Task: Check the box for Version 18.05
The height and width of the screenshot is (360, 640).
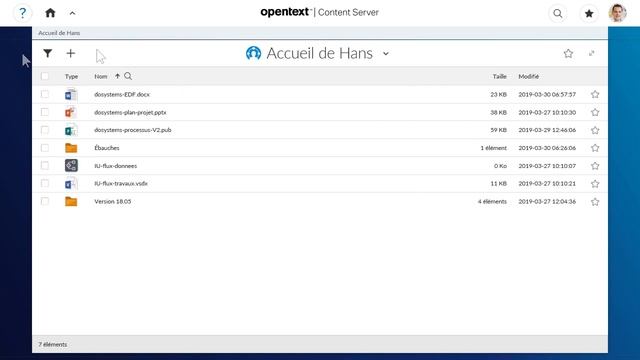Action: tap(45, 201)
